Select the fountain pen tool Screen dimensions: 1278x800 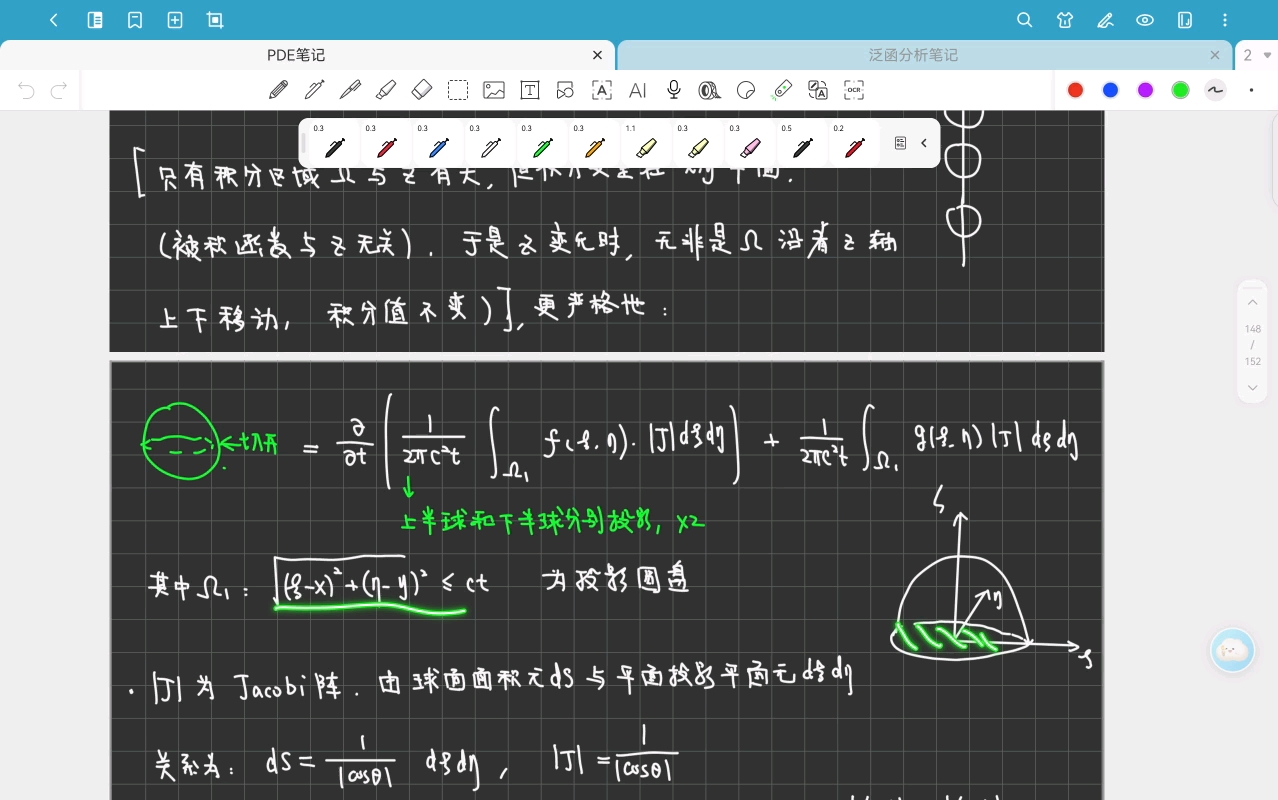(314, 90)
